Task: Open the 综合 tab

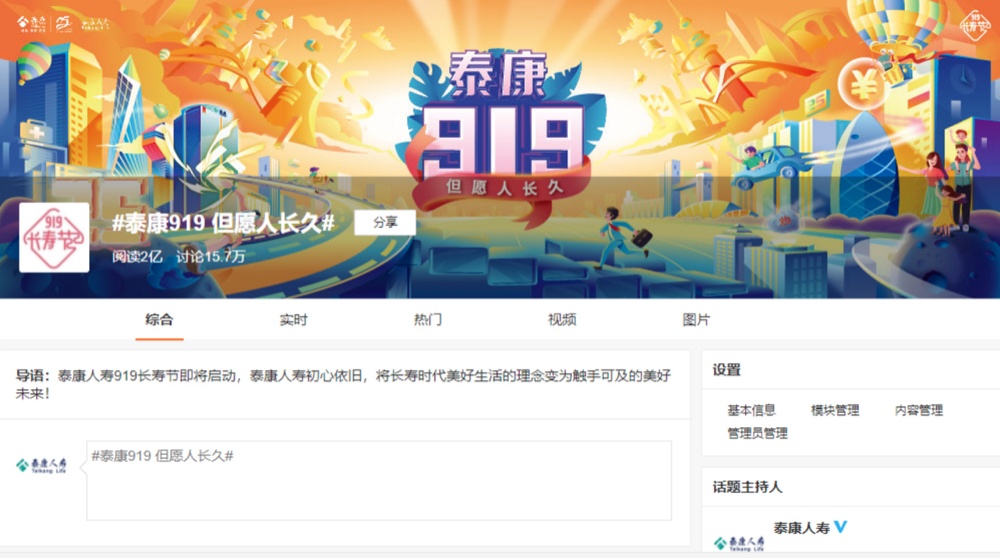Action: pyautogui.click(x=159, y=319)
